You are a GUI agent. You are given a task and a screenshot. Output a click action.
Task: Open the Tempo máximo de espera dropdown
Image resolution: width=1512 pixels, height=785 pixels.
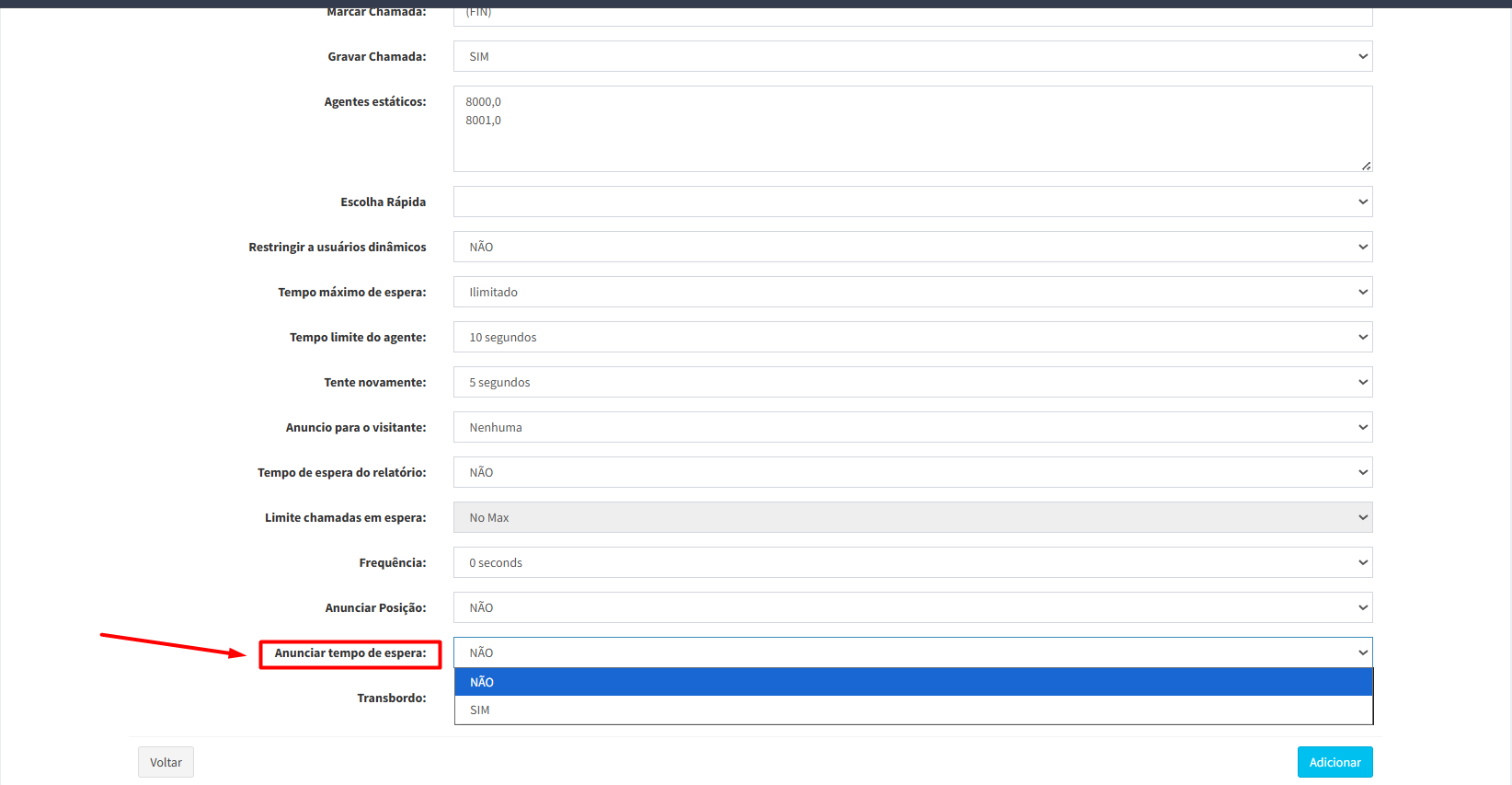[x=911, y=292]
